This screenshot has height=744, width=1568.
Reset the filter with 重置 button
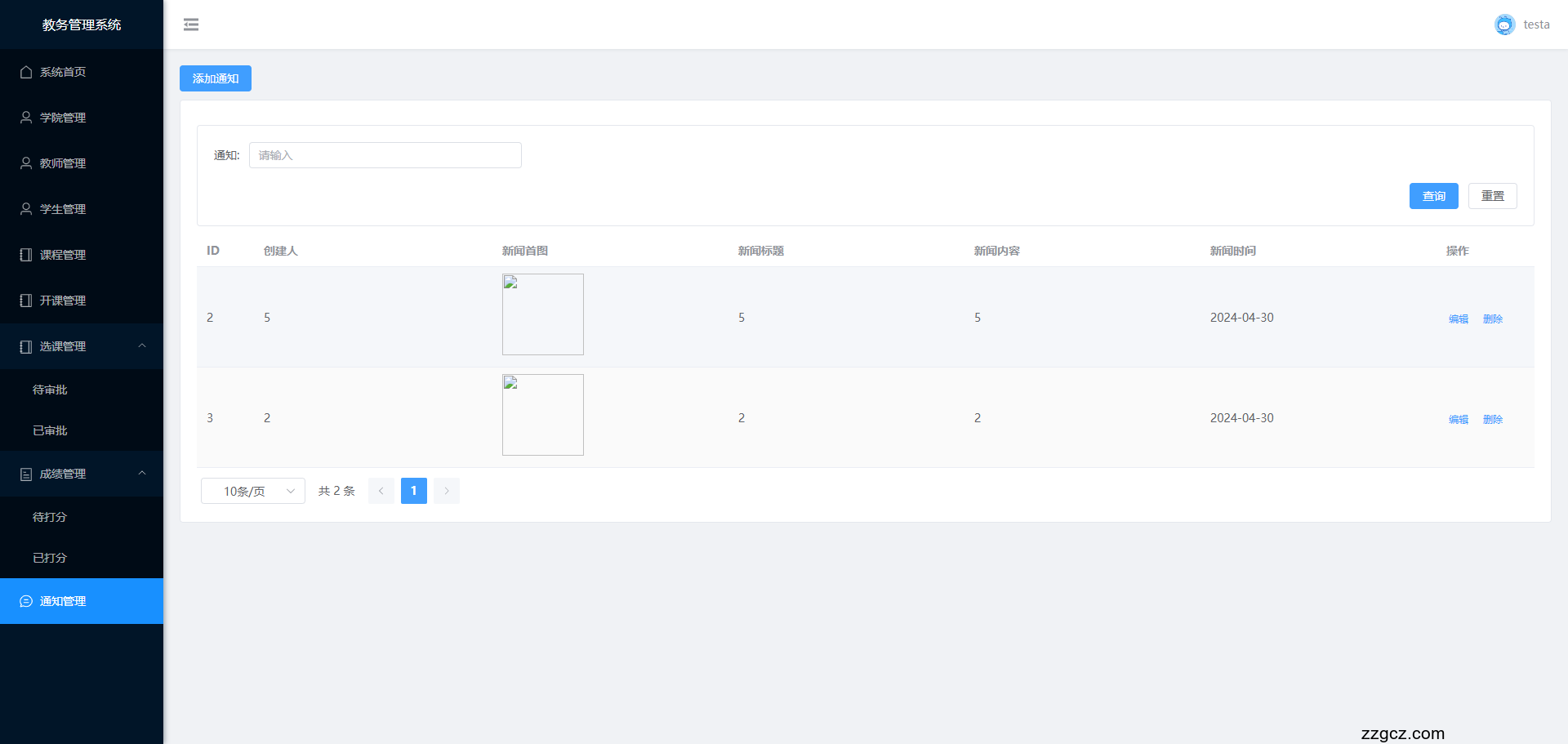click(1492, 196)
